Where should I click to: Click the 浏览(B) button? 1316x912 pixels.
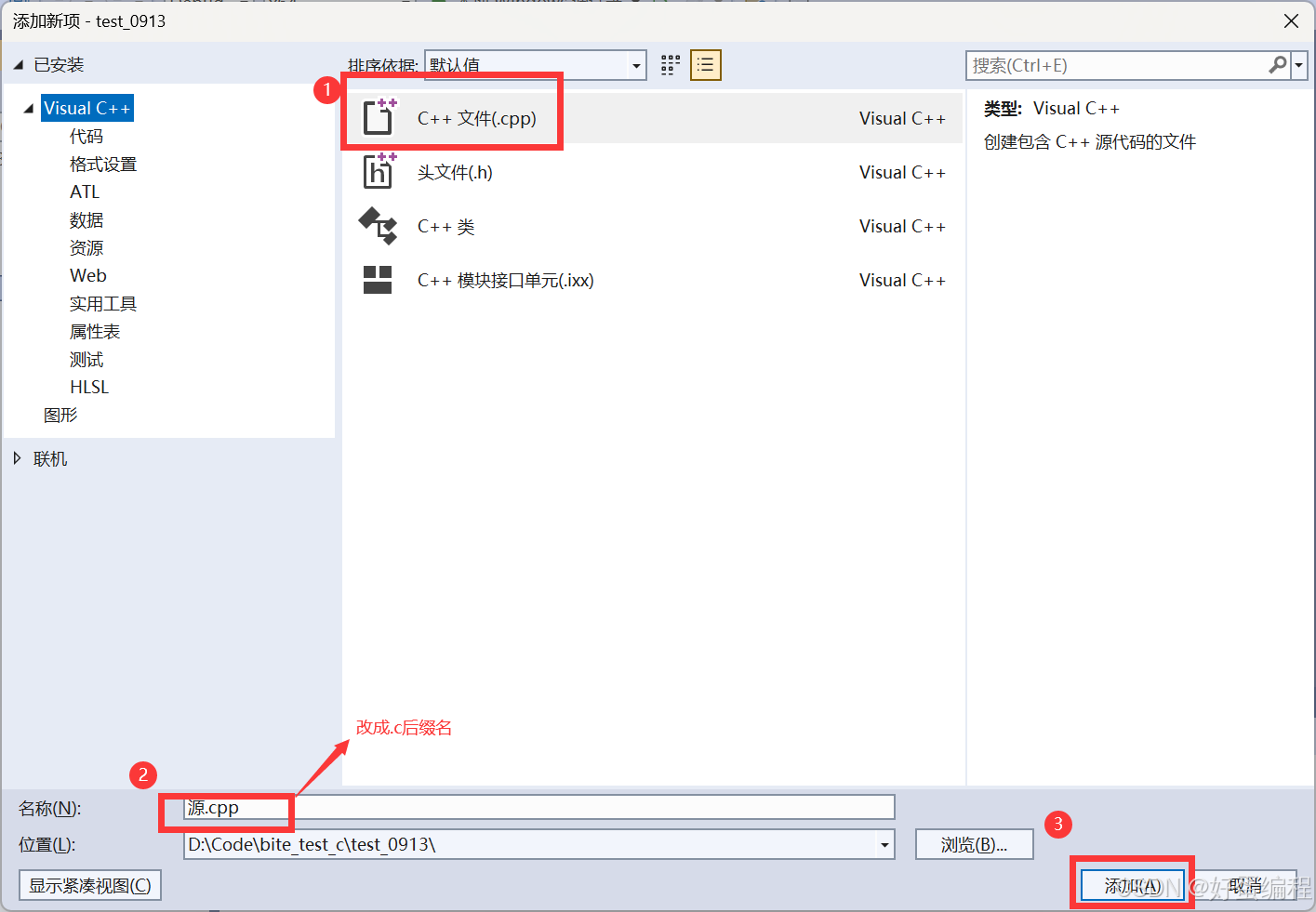pos(974,844)
